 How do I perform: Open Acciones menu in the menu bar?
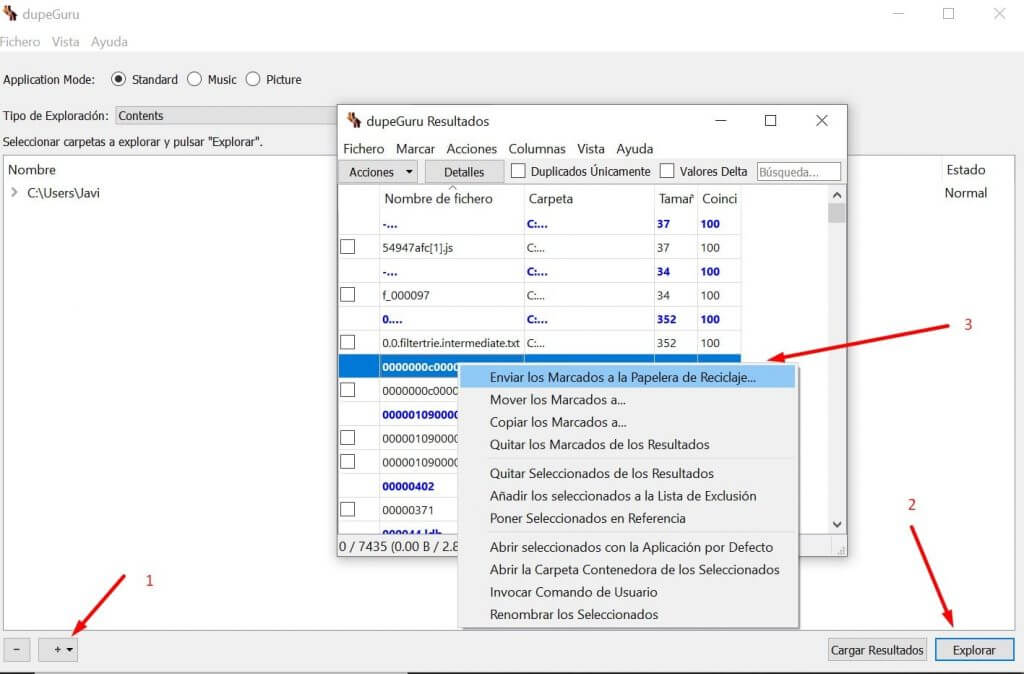[472, 149]
